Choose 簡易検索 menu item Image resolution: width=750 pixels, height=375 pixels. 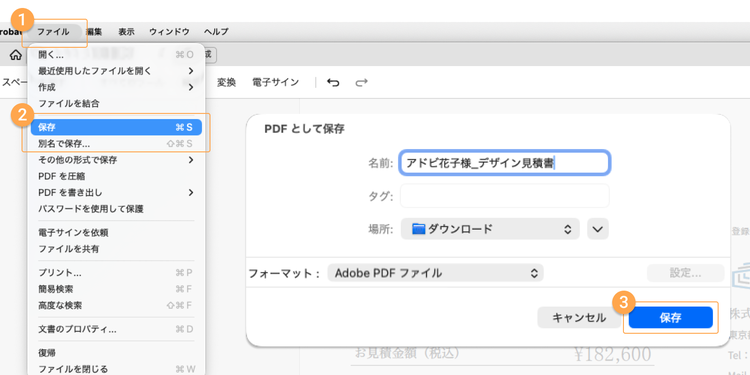116,289
